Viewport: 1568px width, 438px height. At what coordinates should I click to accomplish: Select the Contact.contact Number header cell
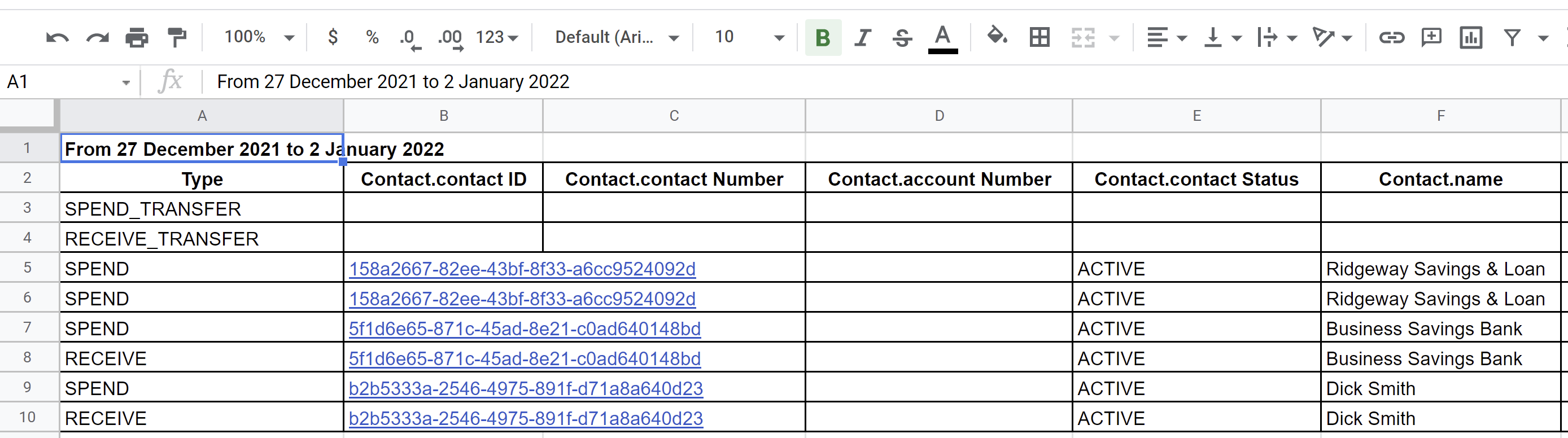pos(674,179)
